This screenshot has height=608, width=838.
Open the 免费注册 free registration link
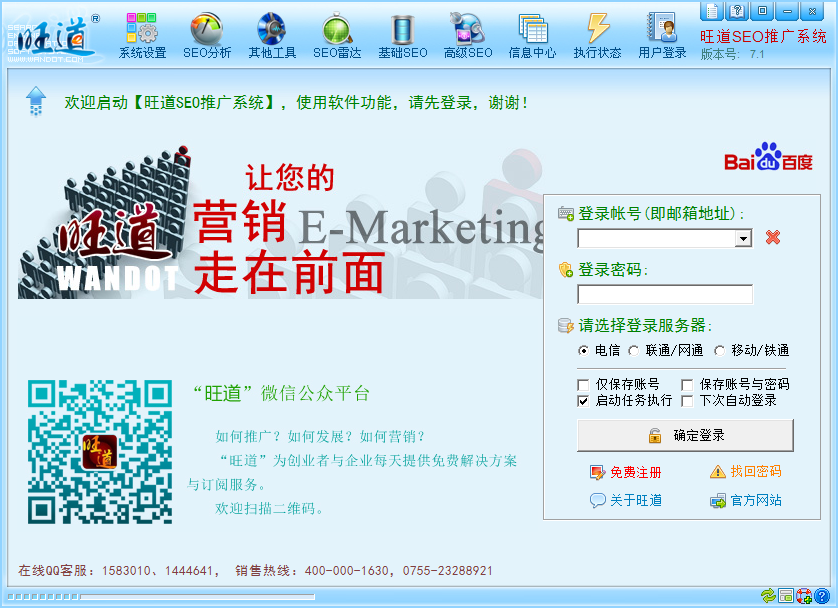pyautogui.click(x=636, y=472)
